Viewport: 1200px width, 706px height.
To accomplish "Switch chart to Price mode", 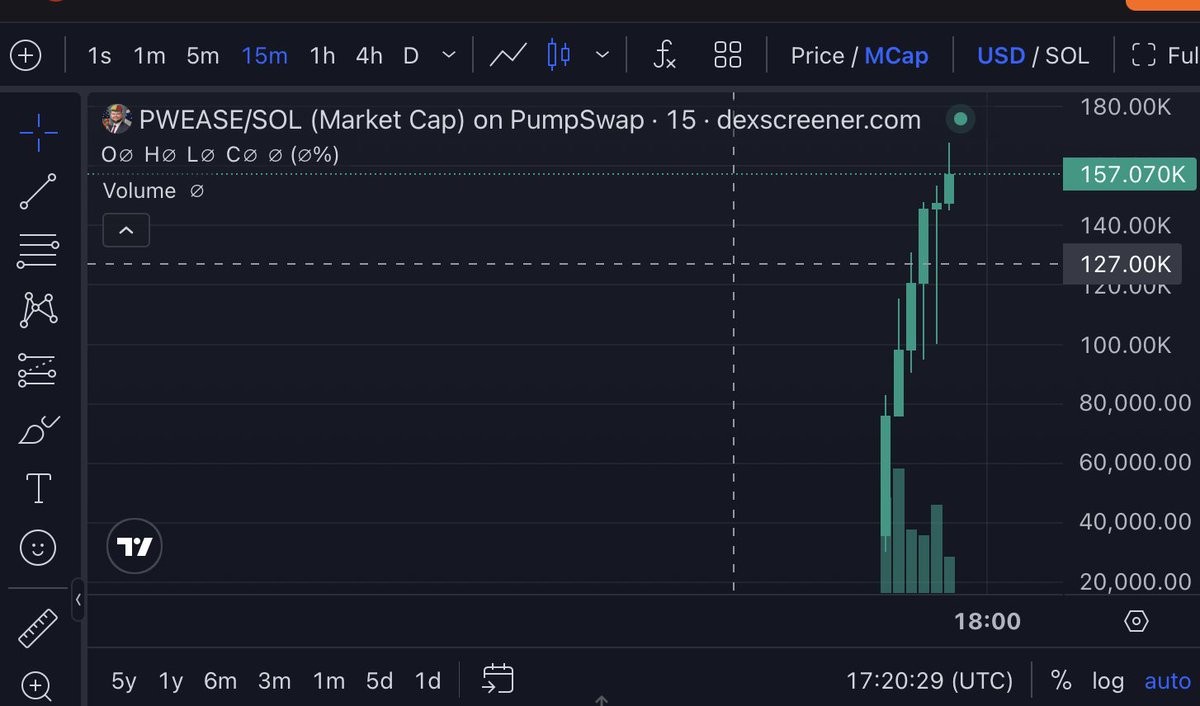I will coord(817,56).
